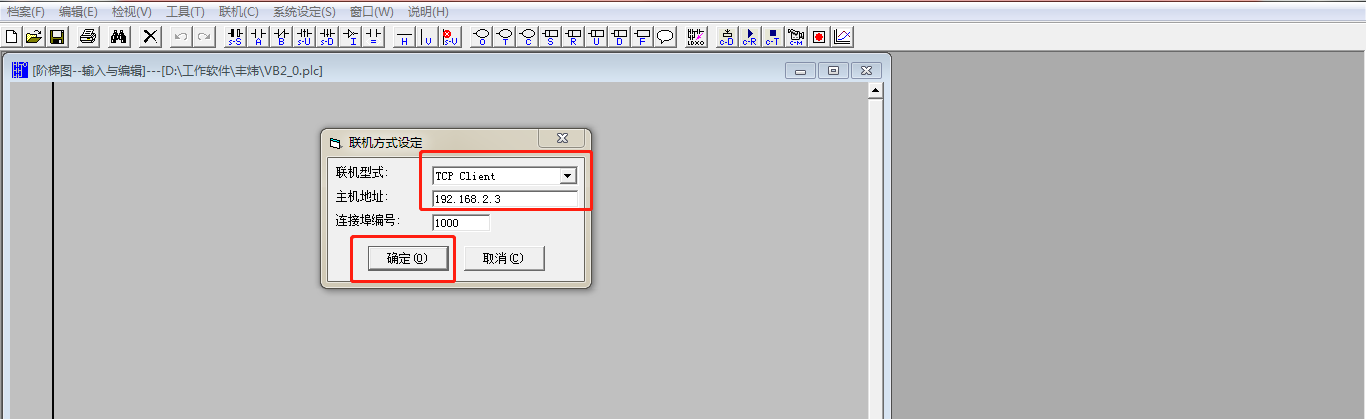
Task: Click the 主机地址 IP address field
Action: click(x=504, y=199)
